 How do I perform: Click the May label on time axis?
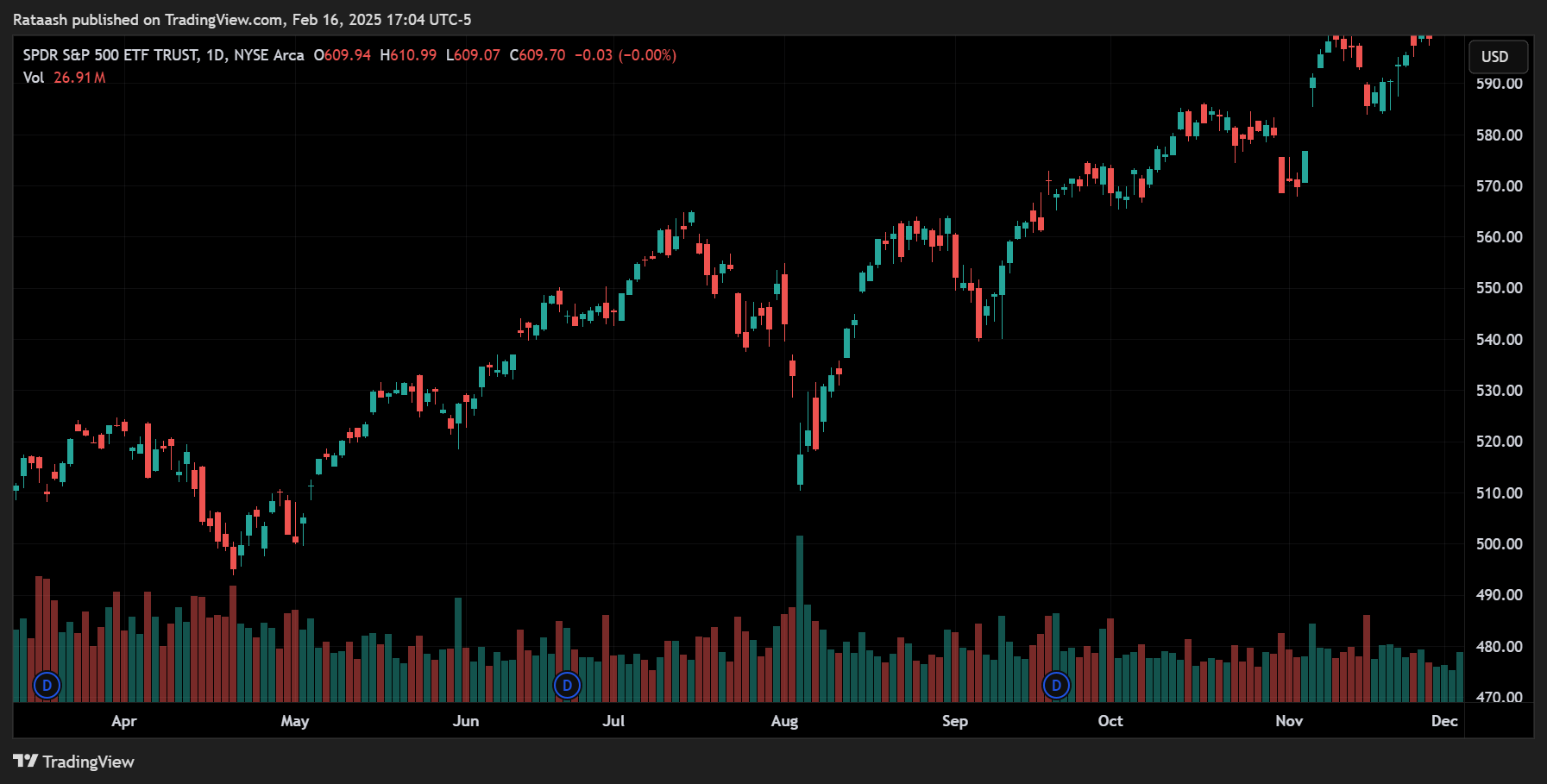[x=295, y=721]
